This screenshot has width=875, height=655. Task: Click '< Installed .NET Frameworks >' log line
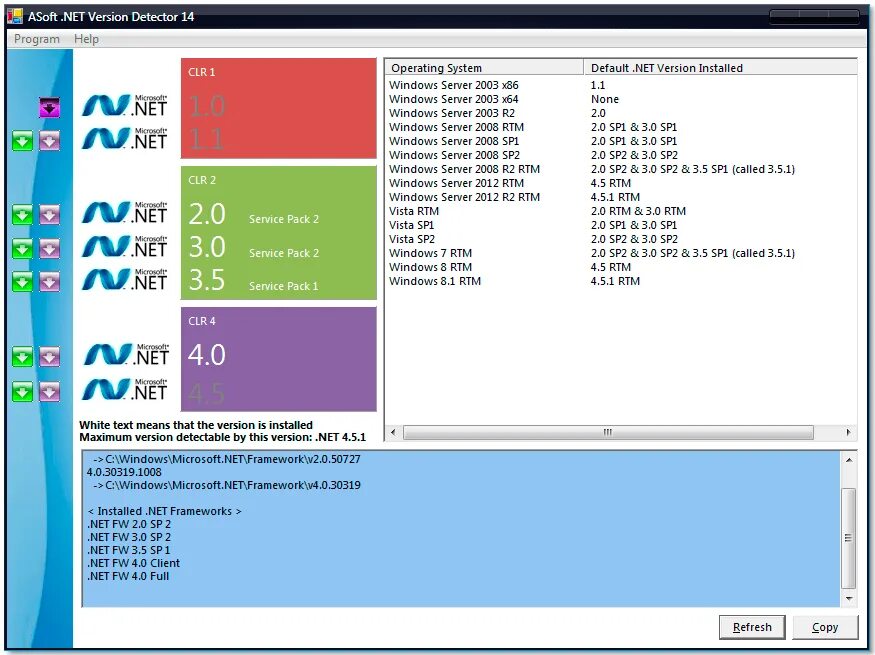(x=165, y=512)
